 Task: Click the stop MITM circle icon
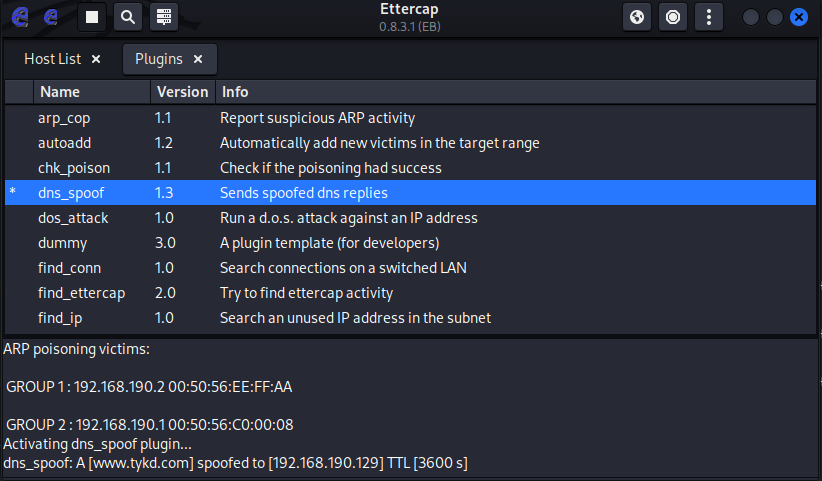[673, 17]
